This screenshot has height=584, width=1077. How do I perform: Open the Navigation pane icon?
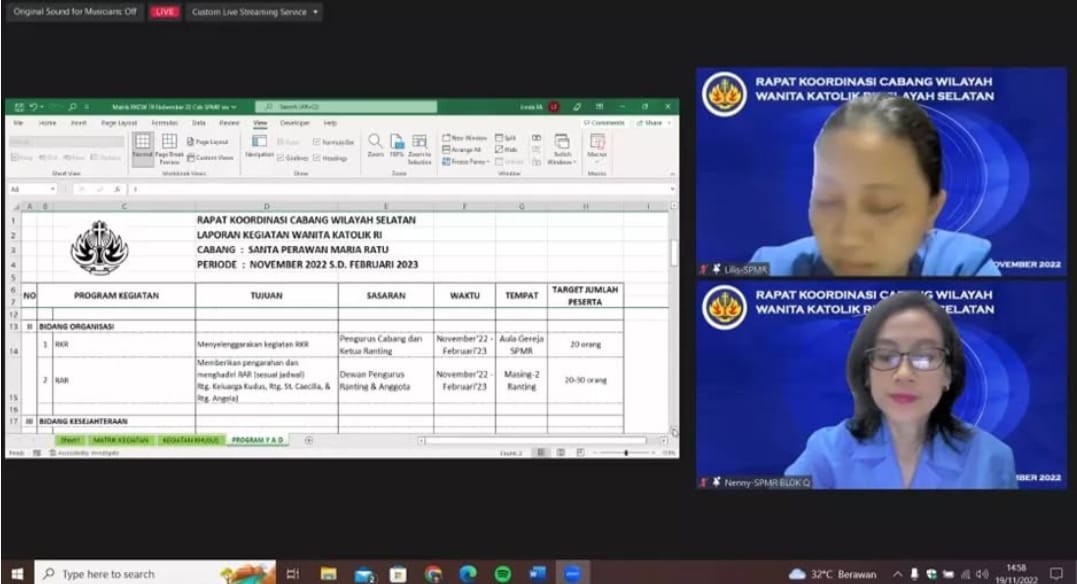(259, 145)
